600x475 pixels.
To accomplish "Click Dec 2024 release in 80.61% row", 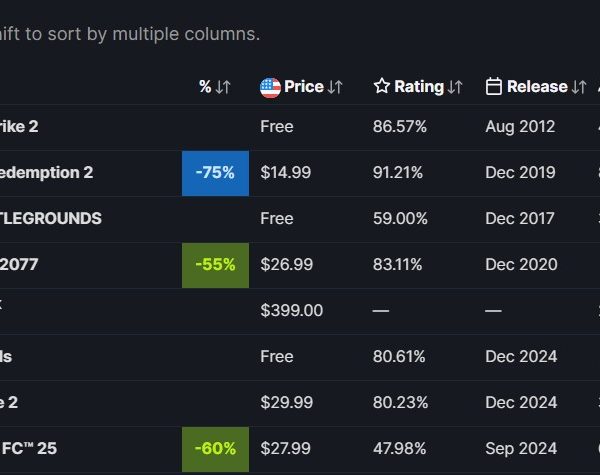I will coord(521,357).
